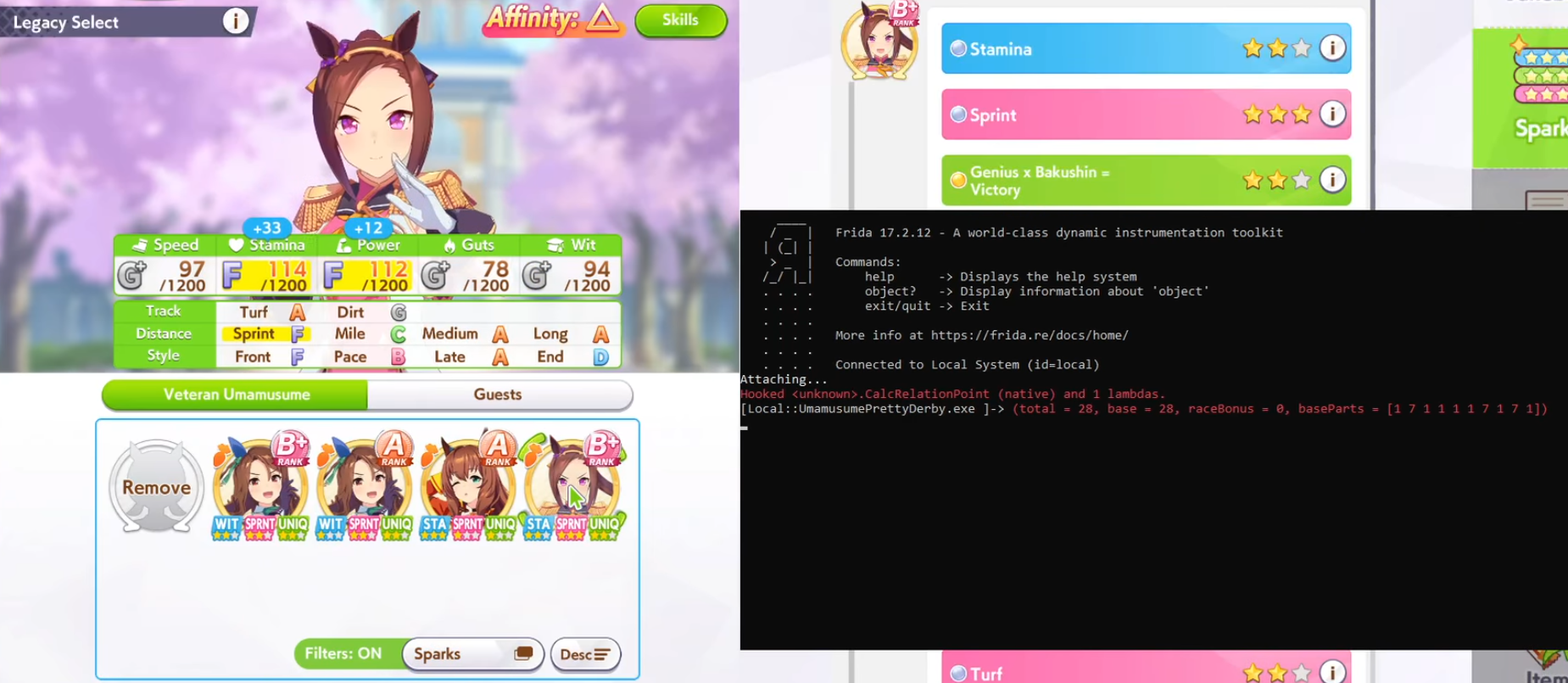Select the A rank veteran with WIT spark

point(364,485)
